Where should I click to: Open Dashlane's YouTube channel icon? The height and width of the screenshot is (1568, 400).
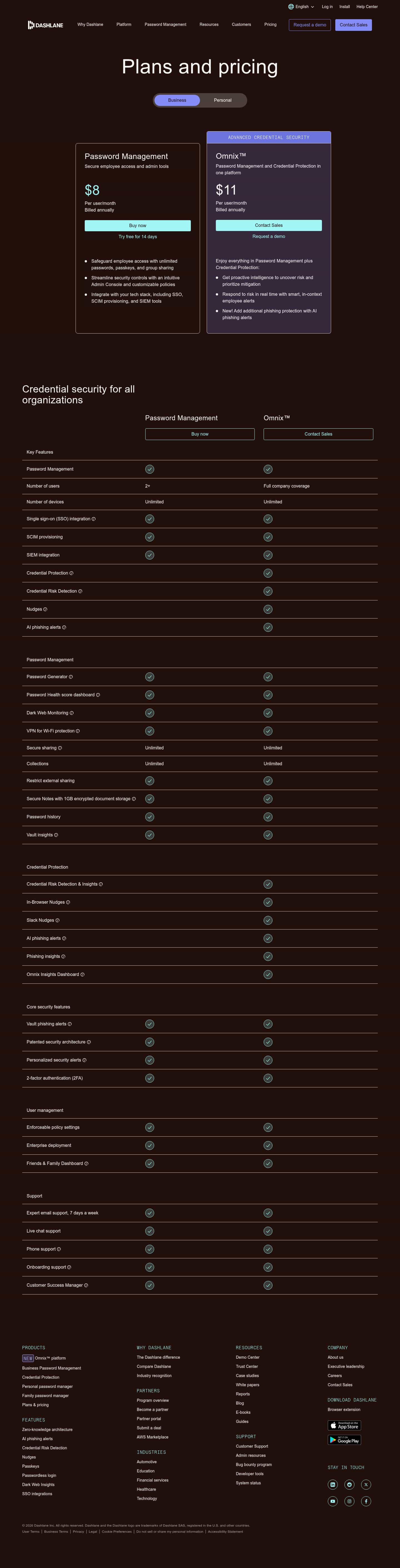pyautogui.click(x=332, y=1501)
